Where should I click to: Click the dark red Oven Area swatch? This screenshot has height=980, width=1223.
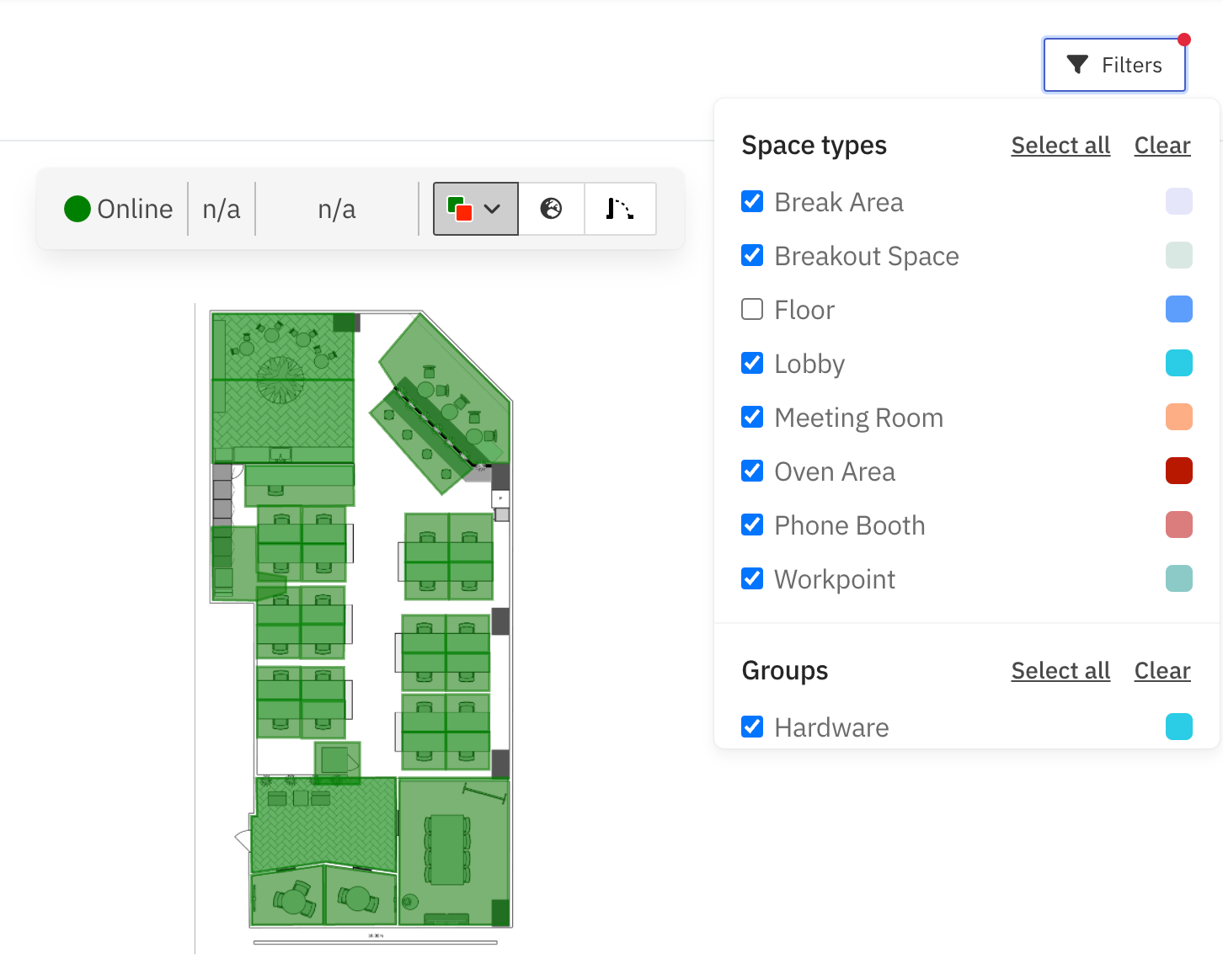[1179, 471]
